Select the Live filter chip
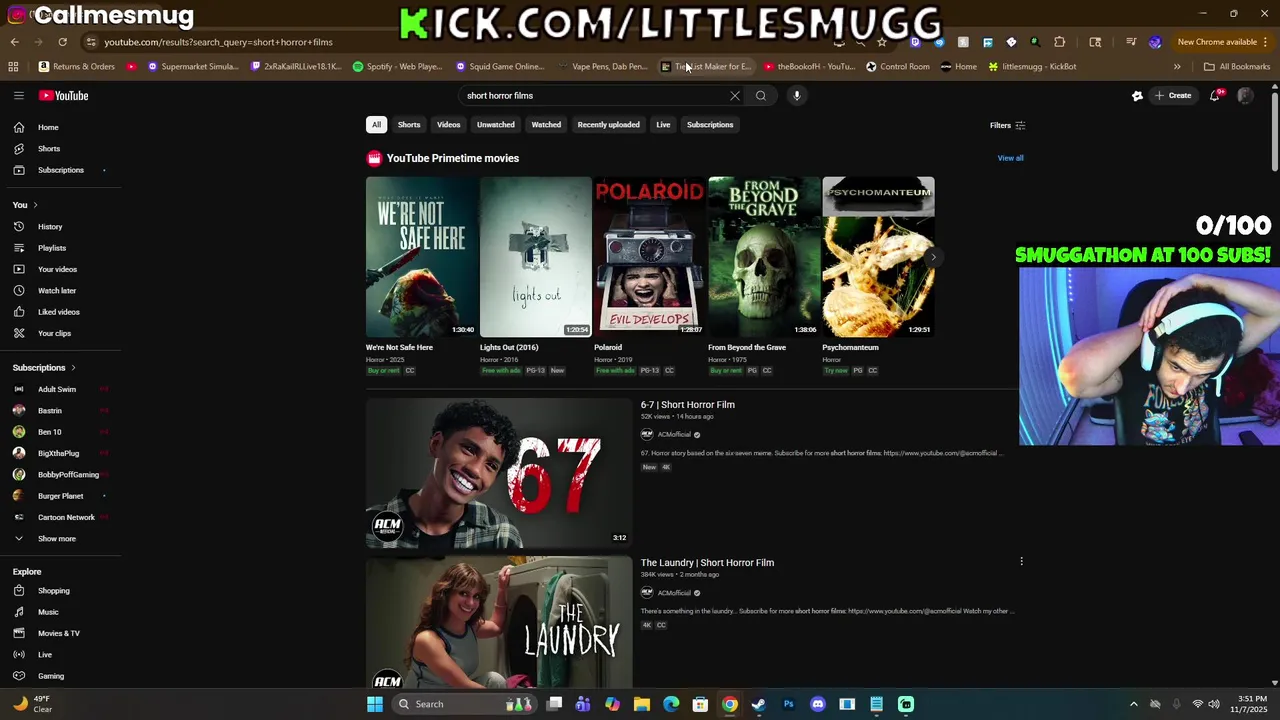 click(x=663, y=125)
